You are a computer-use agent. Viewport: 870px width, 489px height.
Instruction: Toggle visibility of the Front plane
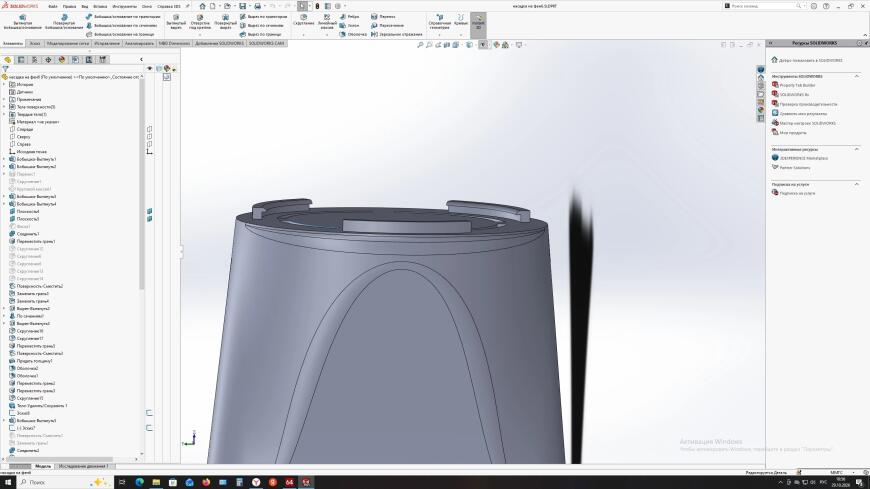coord(149,129)
